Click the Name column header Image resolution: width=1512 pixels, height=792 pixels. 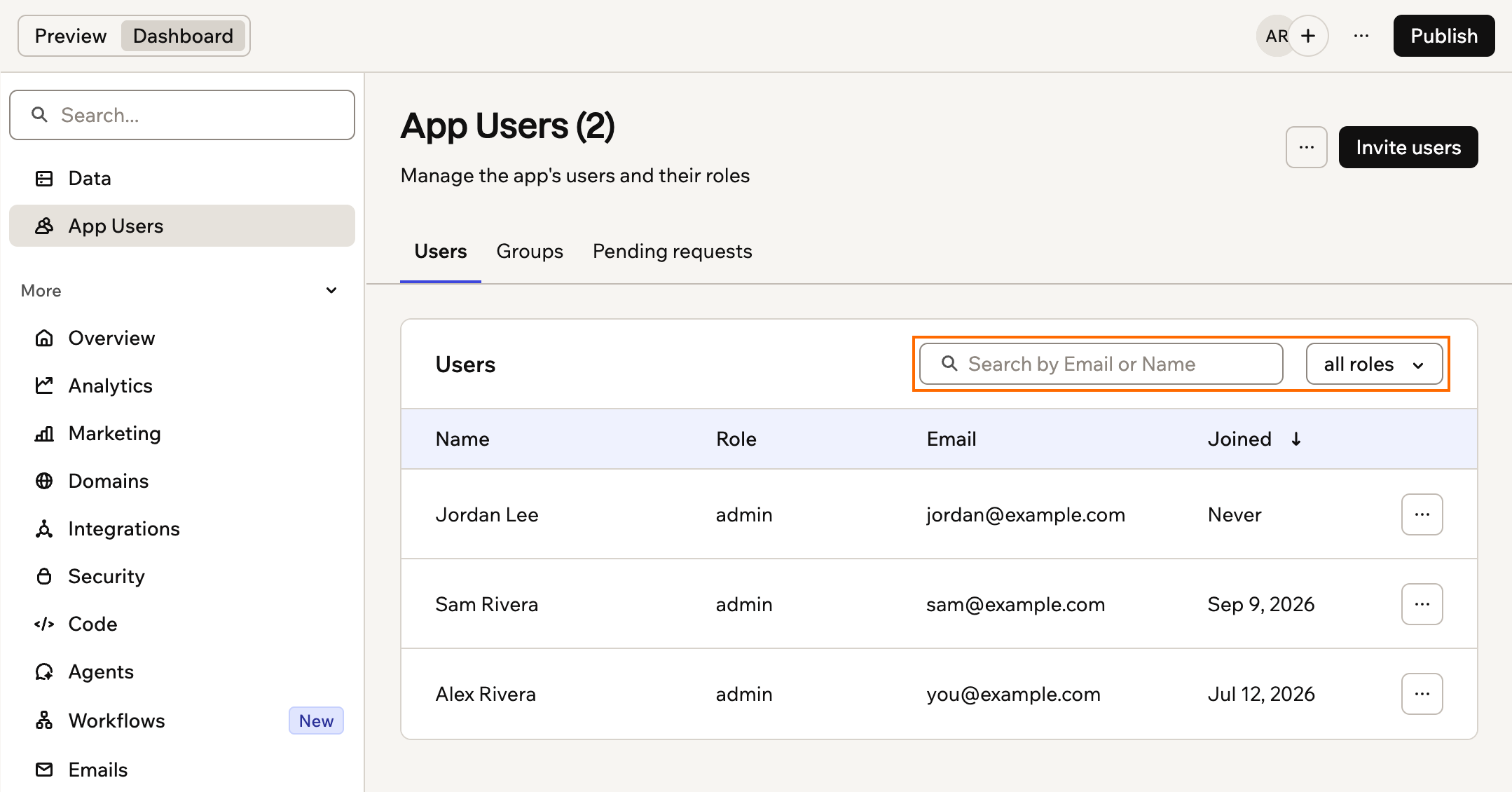point(462,439)
